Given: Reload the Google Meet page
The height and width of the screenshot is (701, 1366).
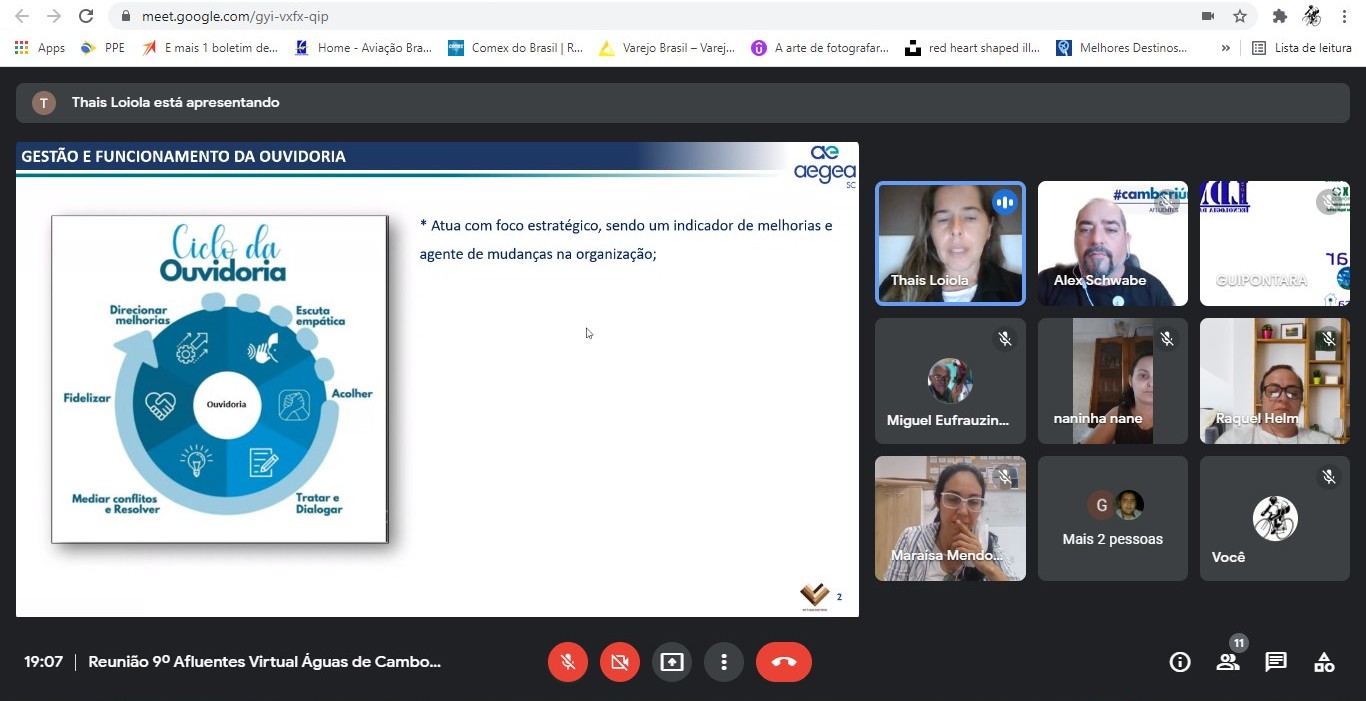Looking at the screenshot, I should [86, 16].
